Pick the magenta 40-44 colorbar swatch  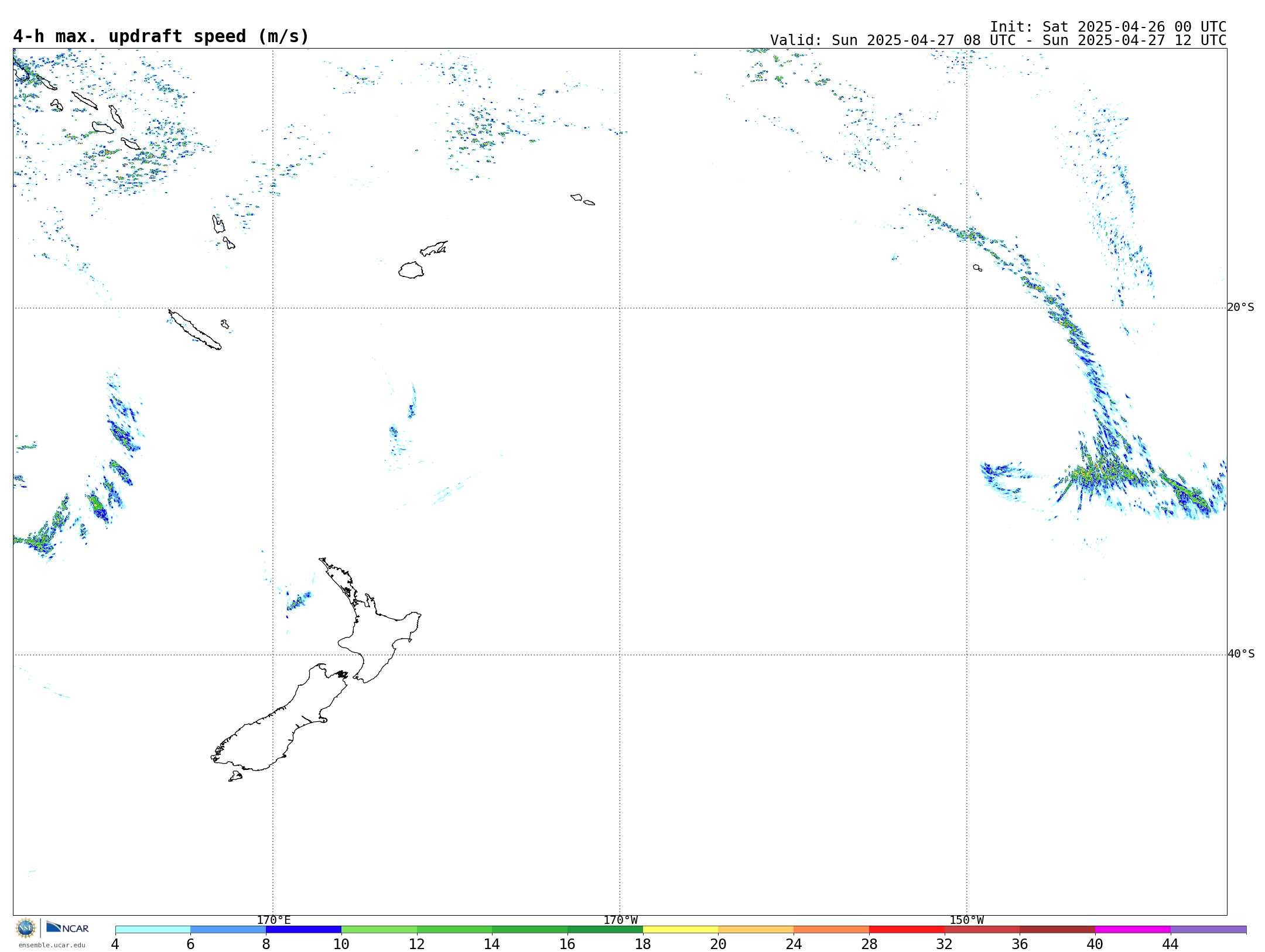click(1133, 930)
